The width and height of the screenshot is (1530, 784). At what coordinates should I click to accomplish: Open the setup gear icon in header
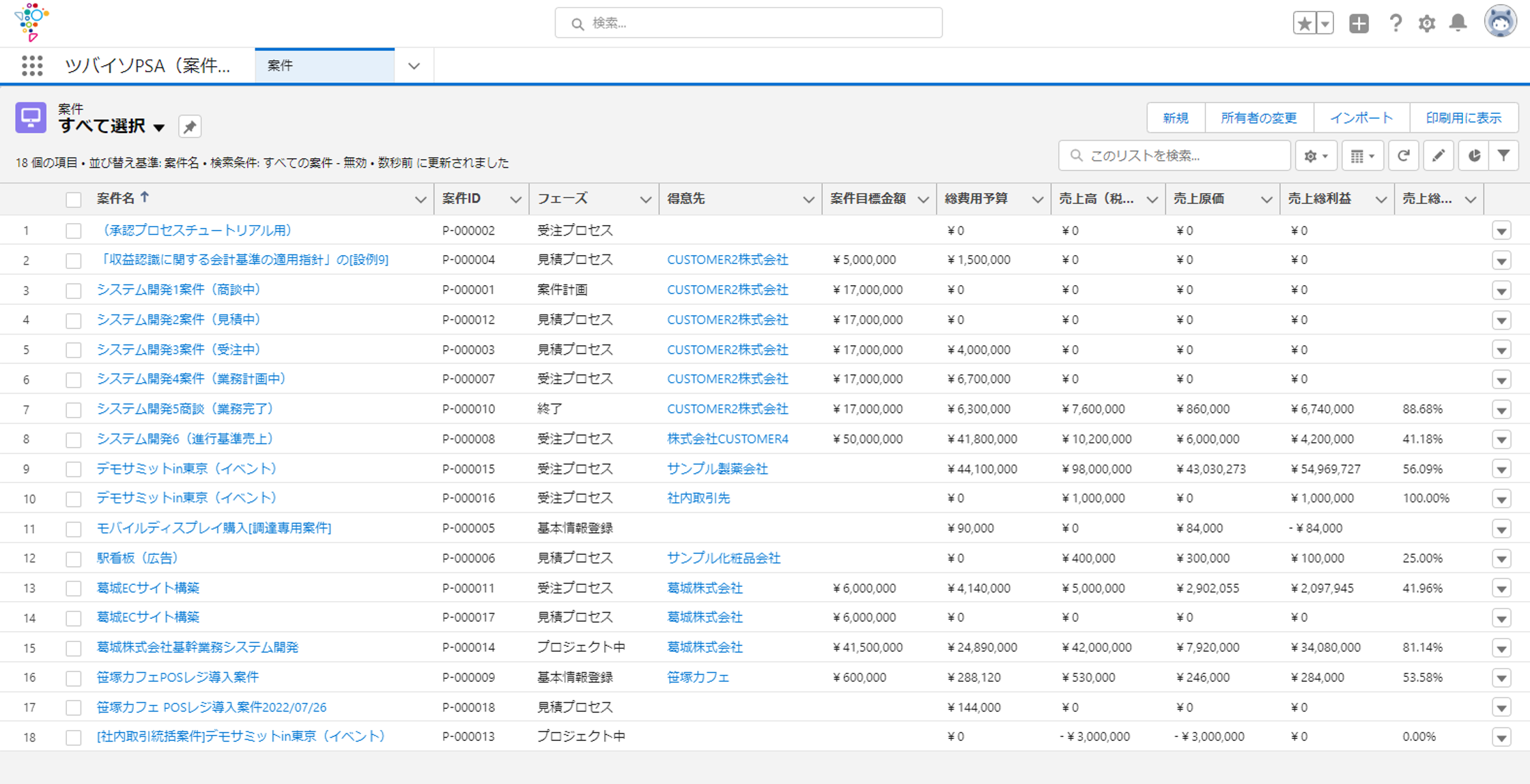pyautogui.click(x=1426, y=23)
